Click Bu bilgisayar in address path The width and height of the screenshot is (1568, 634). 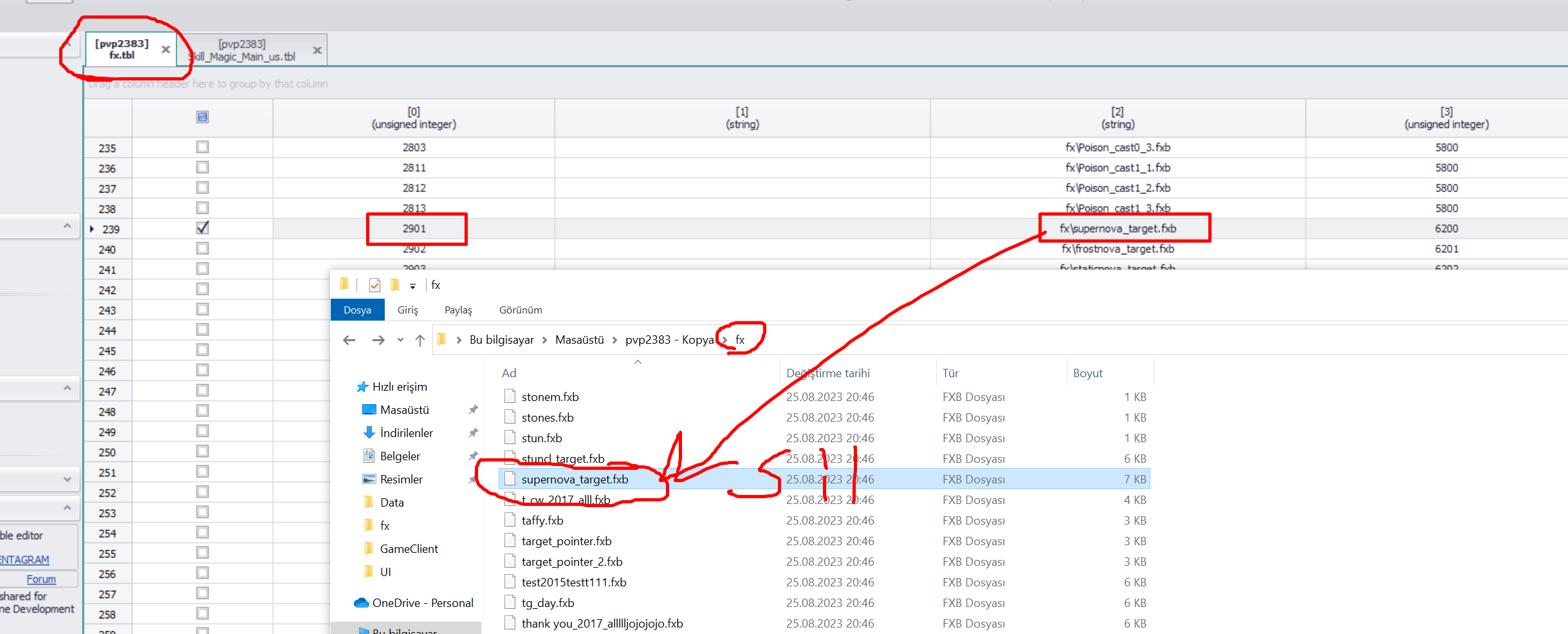coord(501,340)
